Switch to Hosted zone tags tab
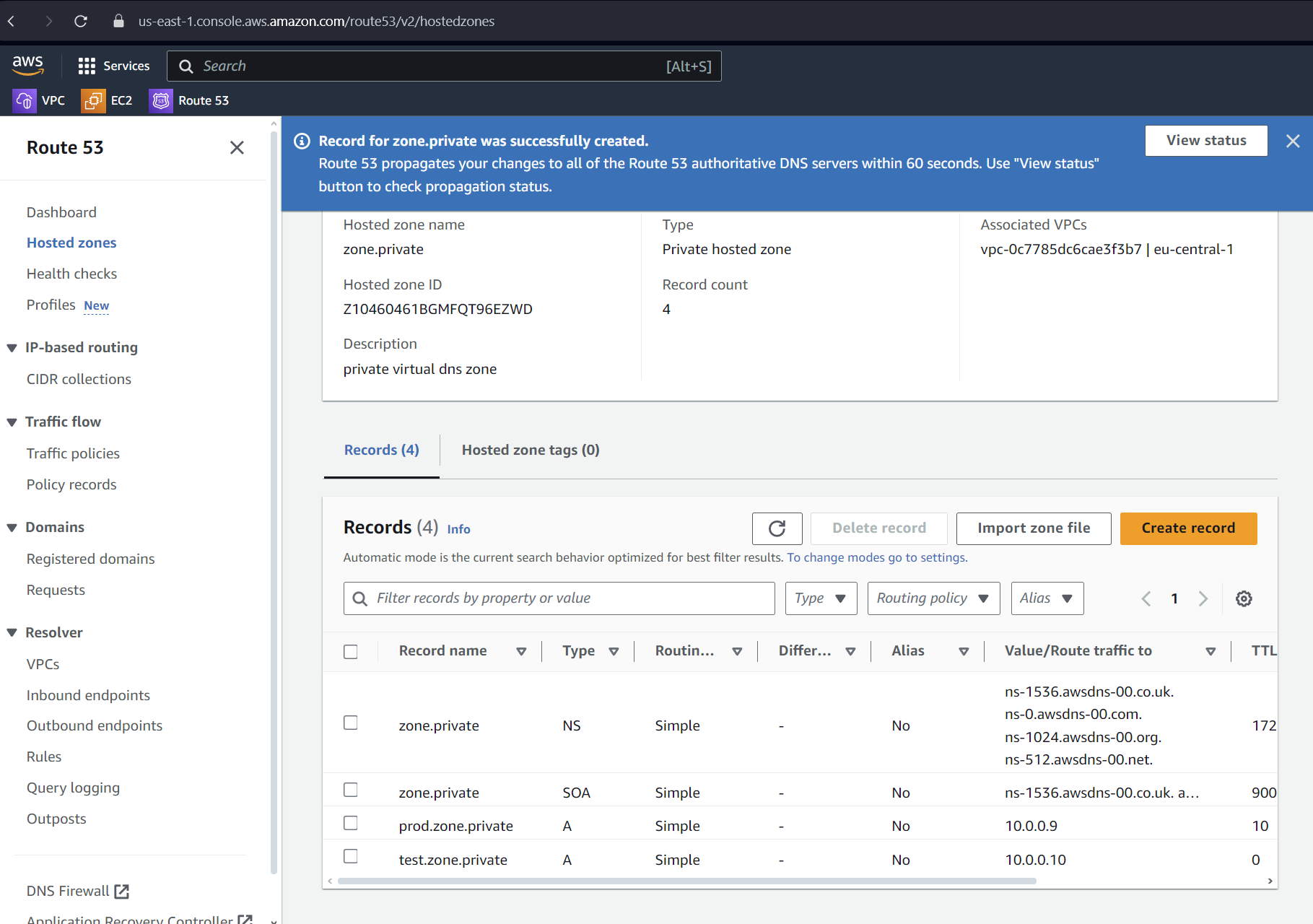Viewport: 1313px width, 924px height. 530,450
